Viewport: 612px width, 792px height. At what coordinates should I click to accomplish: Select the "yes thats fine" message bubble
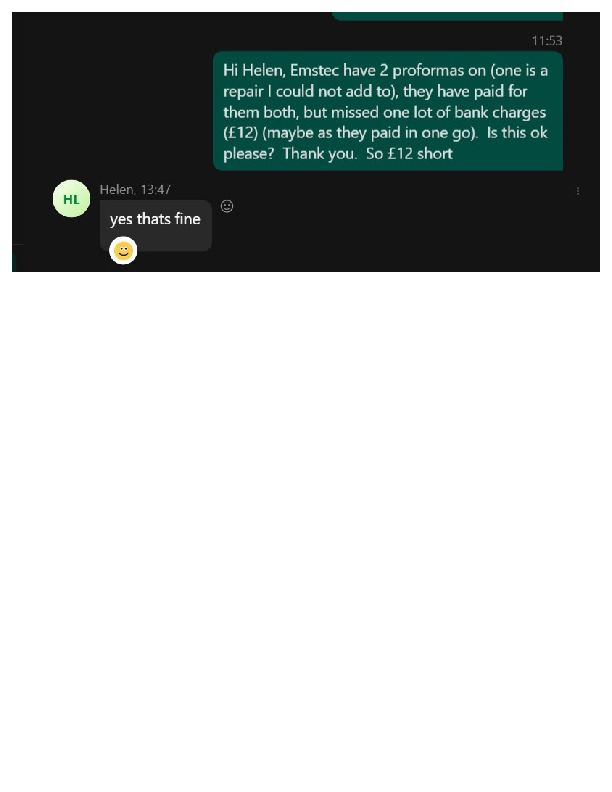pyautogui.click(x=156, y=225)
